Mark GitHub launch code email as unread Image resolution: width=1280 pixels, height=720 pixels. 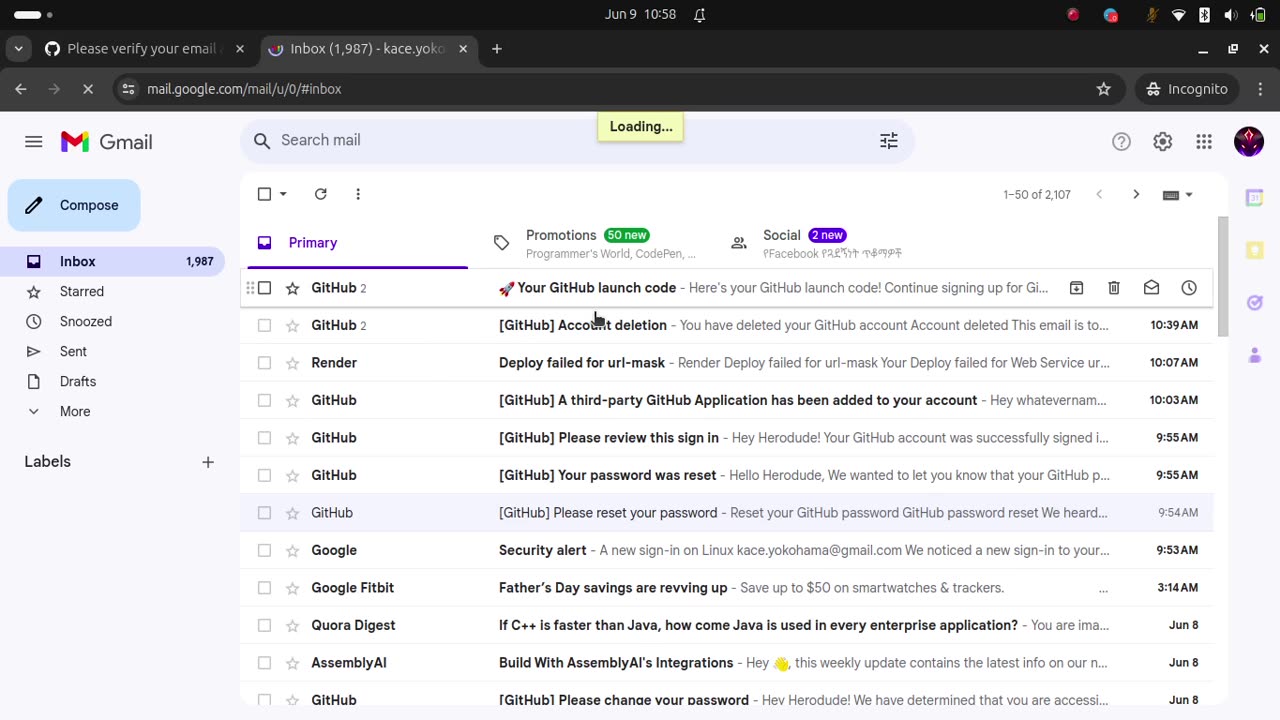pos(1151,288)
